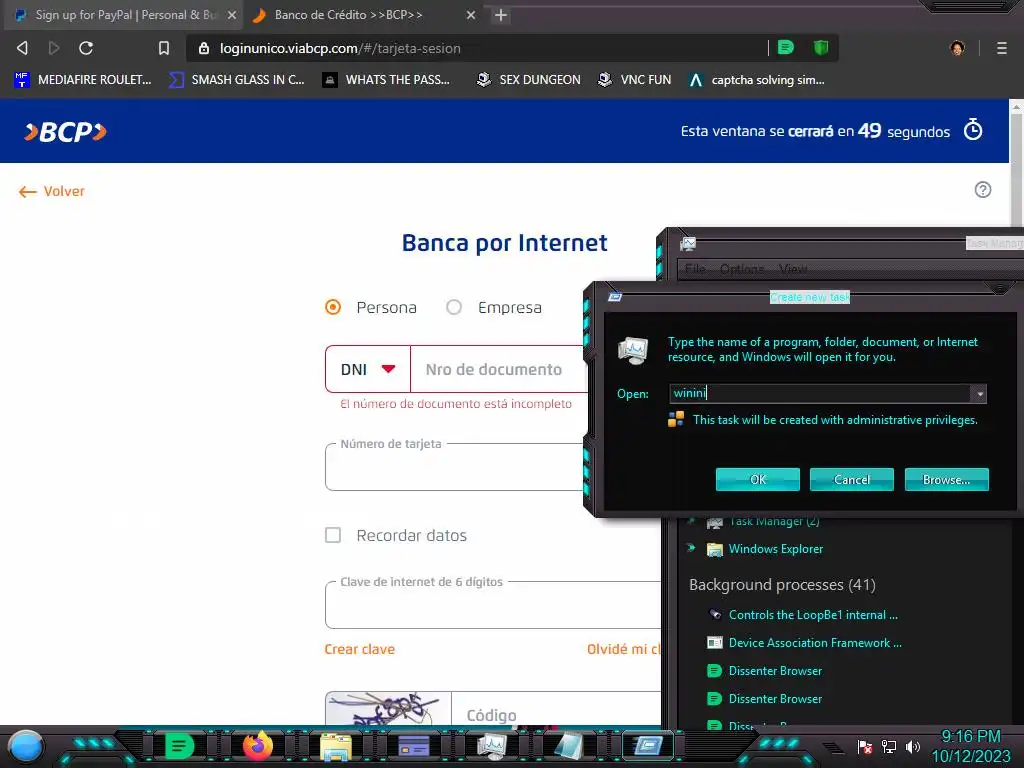Click the Número de tarjeta field

[x=455, y=469]
